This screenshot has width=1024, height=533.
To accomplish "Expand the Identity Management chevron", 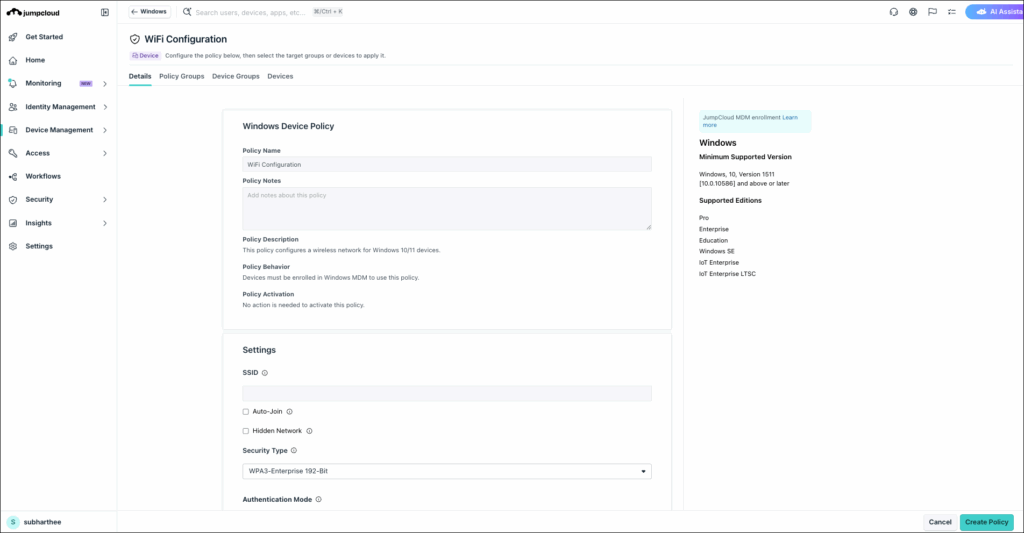I will (104, 106).
